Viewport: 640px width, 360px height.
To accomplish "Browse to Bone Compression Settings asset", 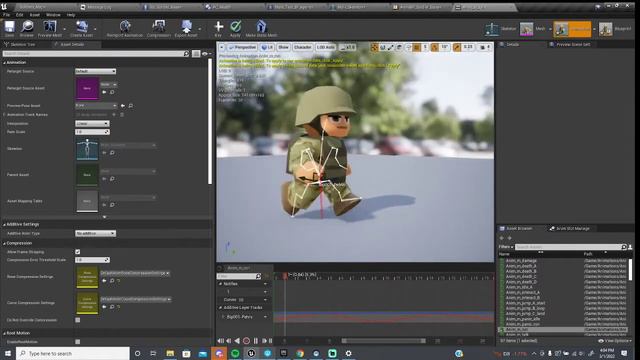I will (x=112, y=280).
